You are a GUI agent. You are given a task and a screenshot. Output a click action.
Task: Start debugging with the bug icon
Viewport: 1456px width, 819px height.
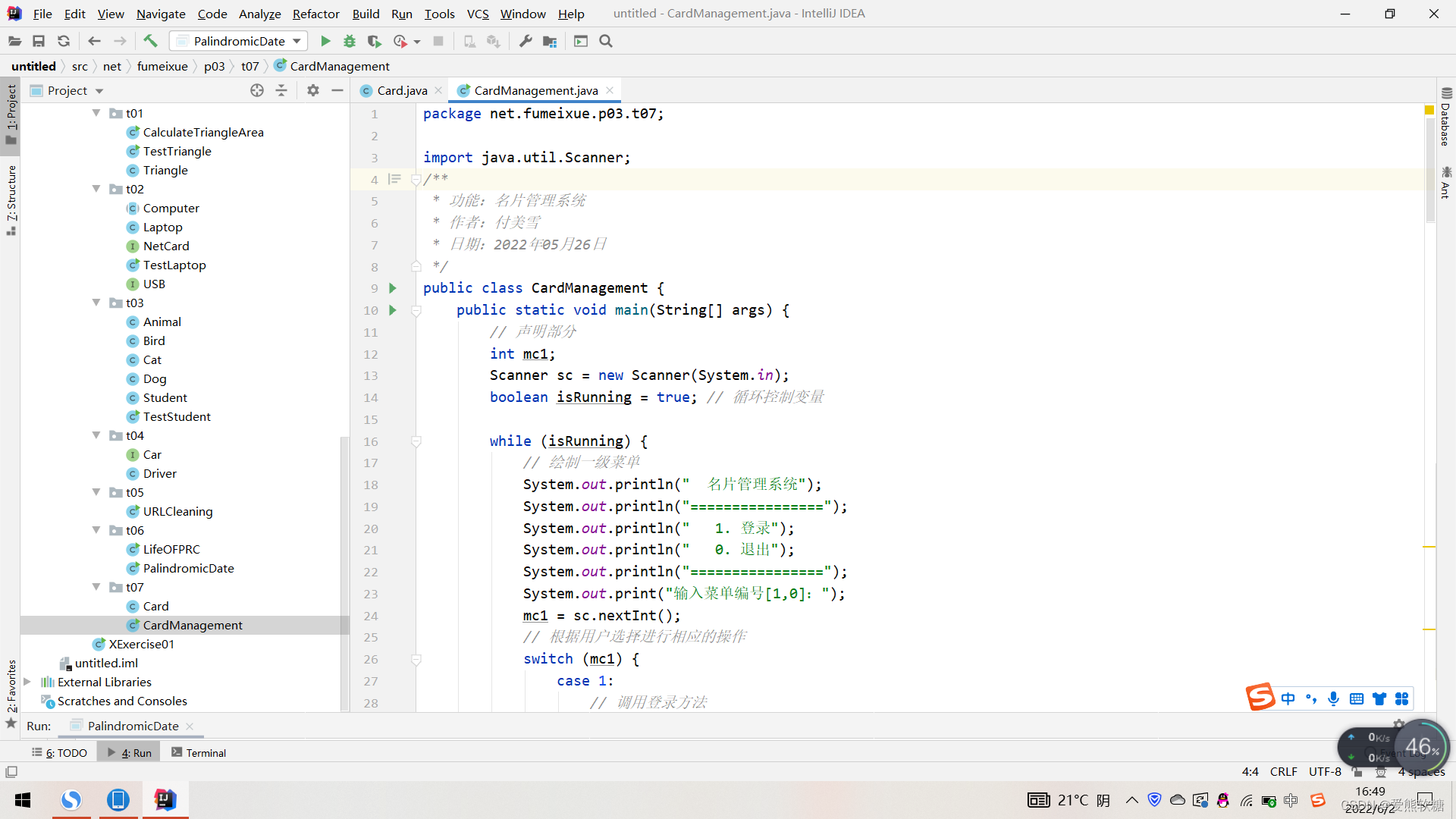[350, 41]
